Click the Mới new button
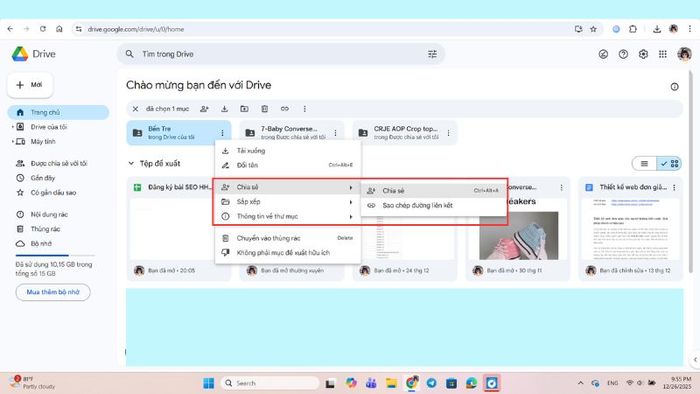This screenshot has height=394, width=700. [30, 85]
